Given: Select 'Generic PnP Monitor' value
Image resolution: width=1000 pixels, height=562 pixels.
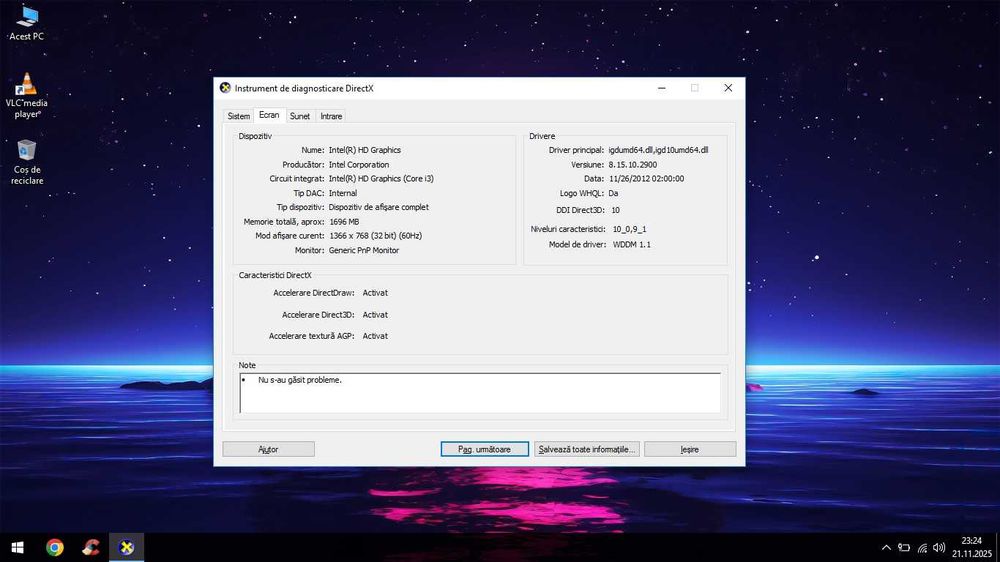Looking at the screenshot, I should [x=364, y=250].
